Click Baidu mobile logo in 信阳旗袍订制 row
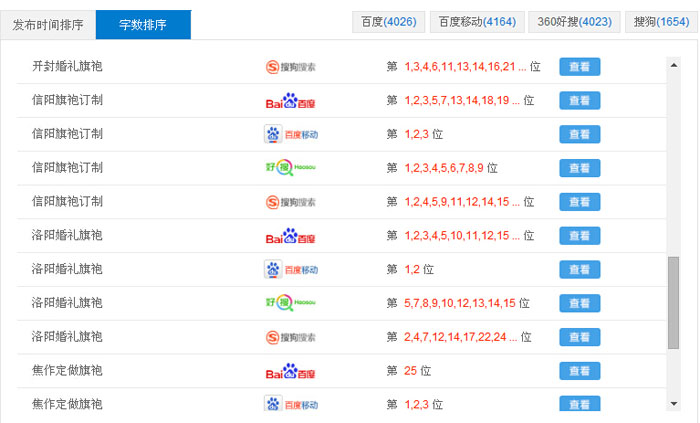Viewport: 700px width, 423px height. (x=291, y=134)
